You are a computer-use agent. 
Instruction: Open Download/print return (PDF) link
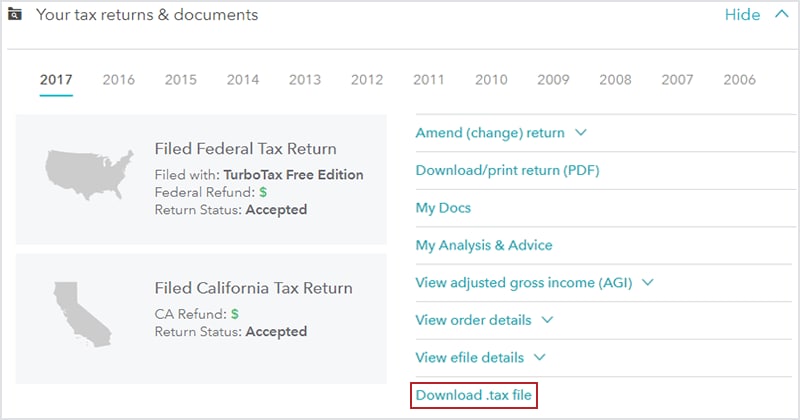point(507,170)
